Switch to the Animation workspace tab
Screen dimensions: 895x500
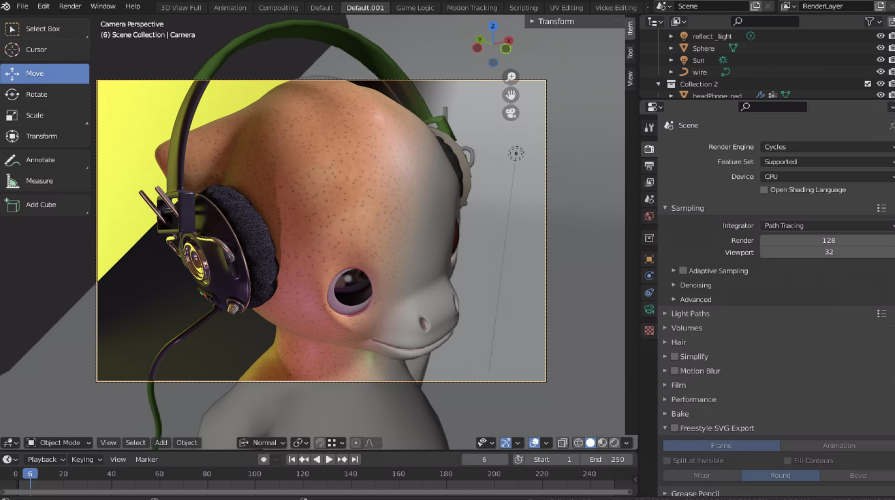pos(229,8)
